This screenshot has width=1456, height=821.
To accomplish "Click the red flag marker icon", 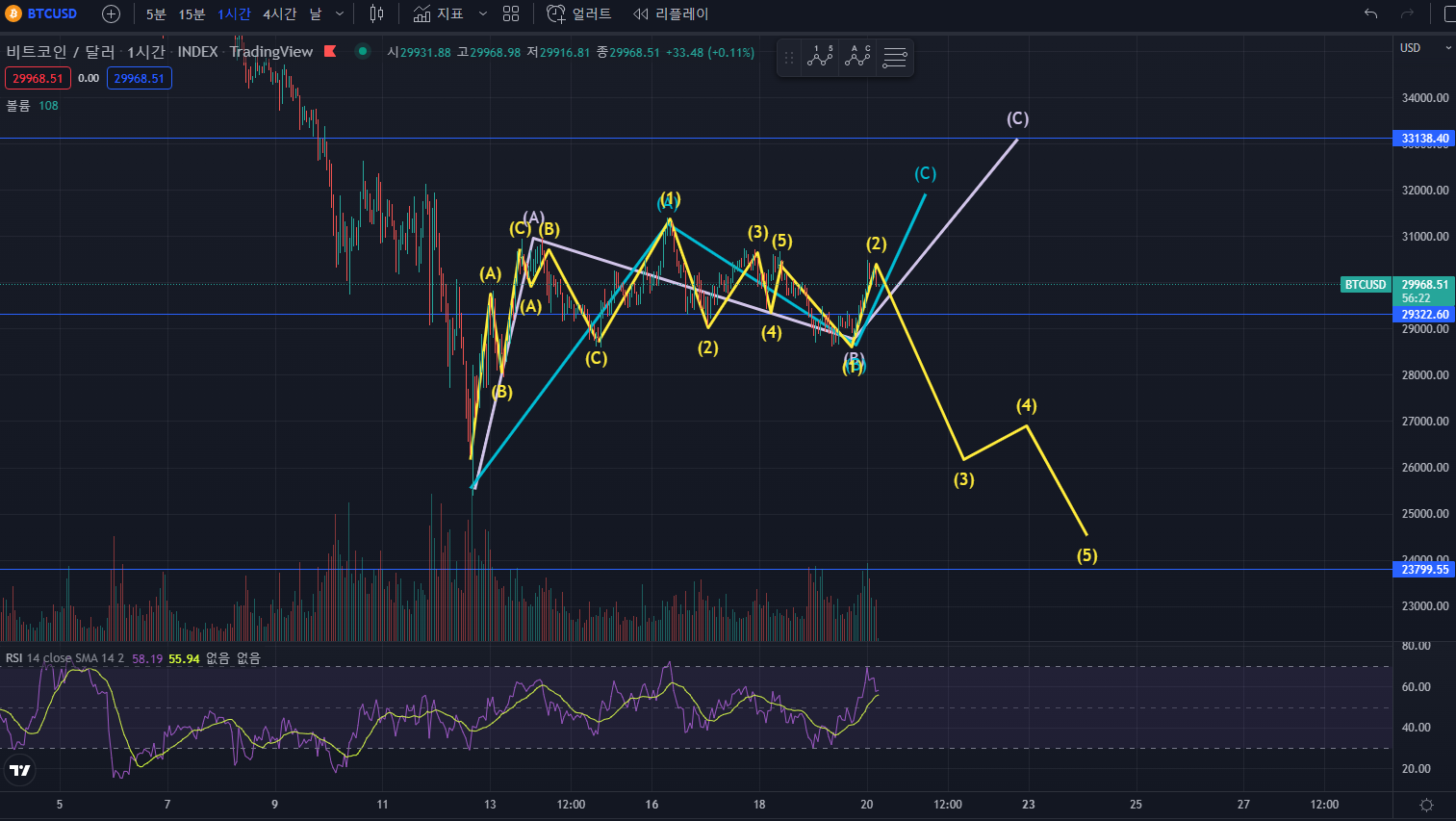I will tap(330, 51).
